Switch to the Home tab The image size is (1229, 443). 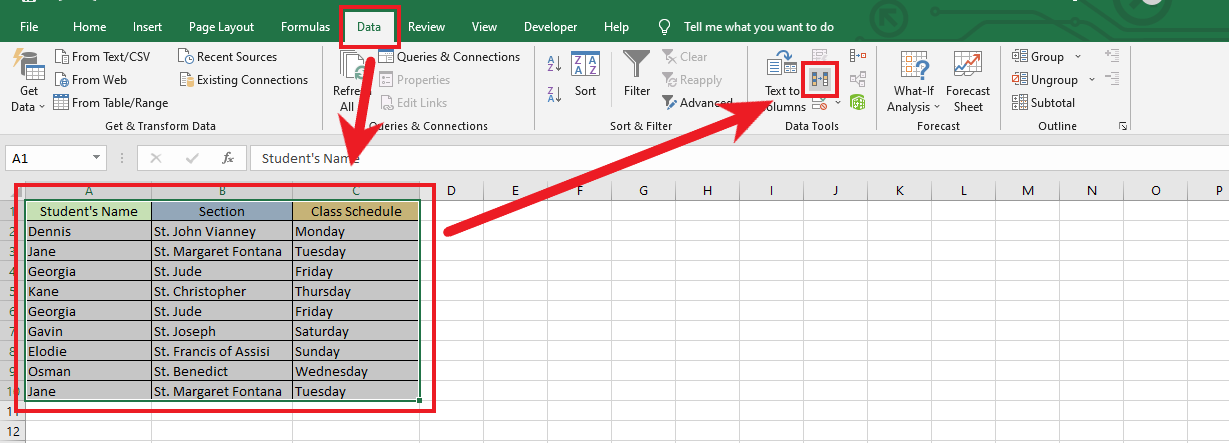90,27
